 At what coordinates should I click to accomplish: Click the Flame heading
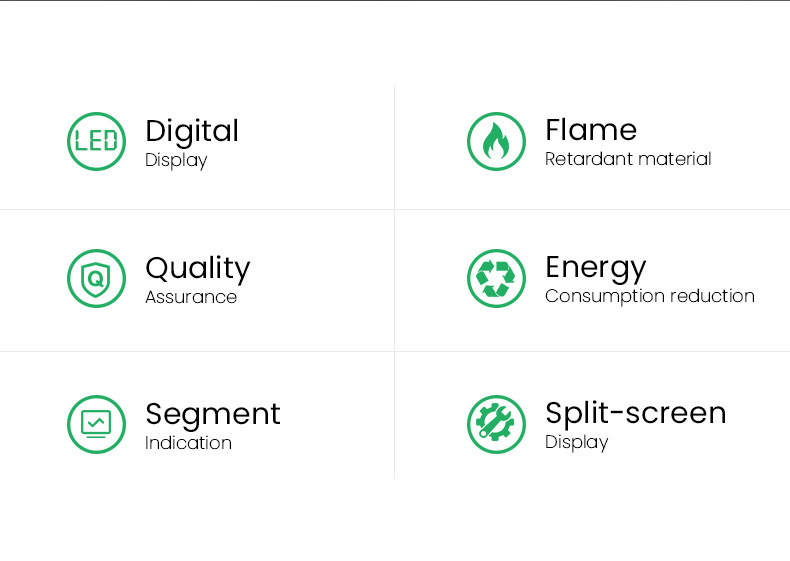(591, 129)
